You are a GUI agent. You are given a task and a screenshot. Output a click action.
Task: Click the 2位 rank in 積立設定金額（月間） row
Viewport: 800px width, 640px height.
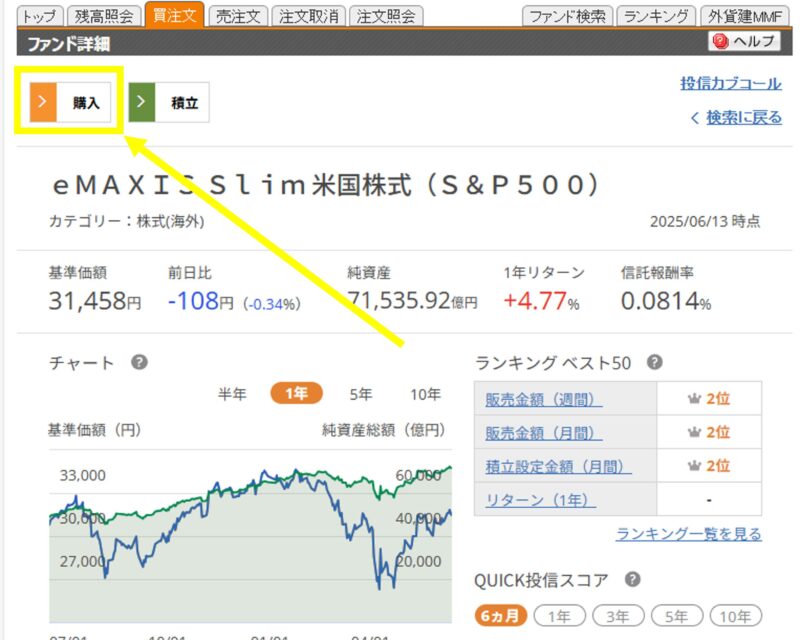point(718,466)
